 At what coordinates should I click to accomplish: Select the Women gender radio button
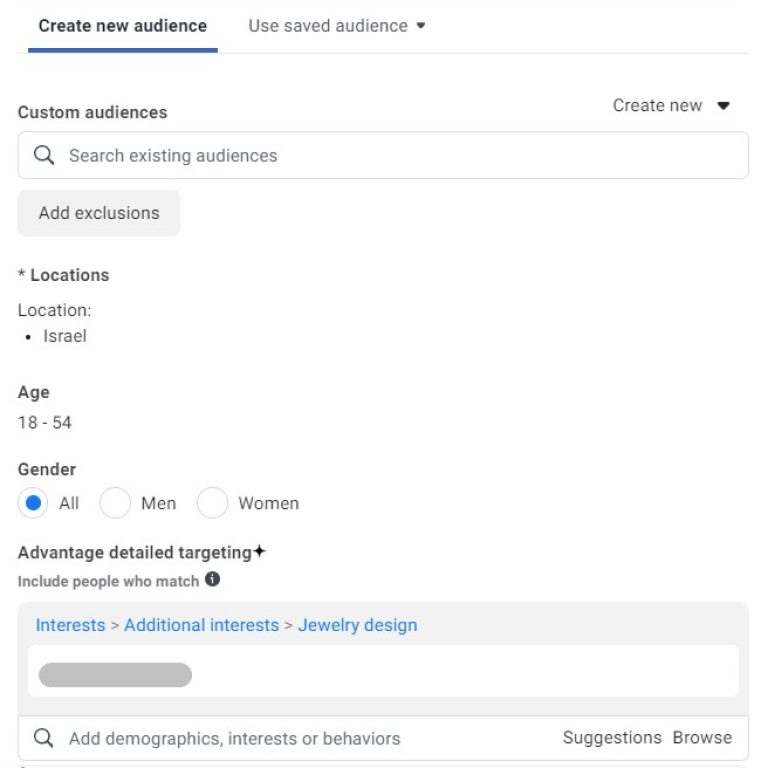tap(212, 503)
